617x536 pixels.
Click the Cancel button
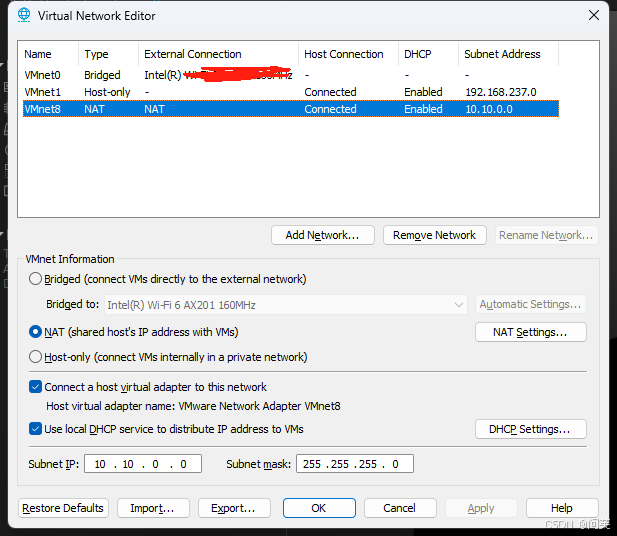click(x=400, y=508)
